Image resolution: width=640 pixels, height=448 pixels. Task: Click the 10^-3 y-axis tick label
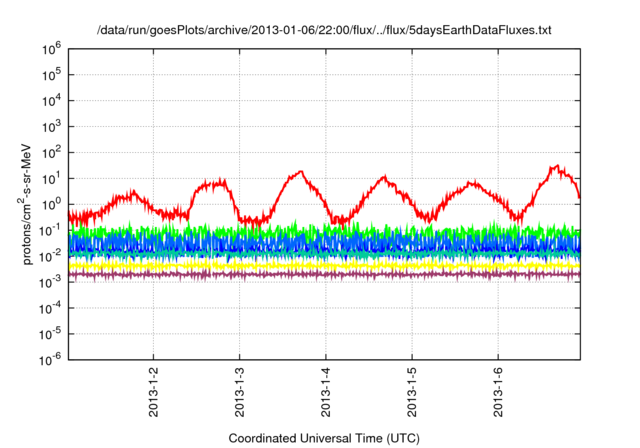(x=51, y=282)
